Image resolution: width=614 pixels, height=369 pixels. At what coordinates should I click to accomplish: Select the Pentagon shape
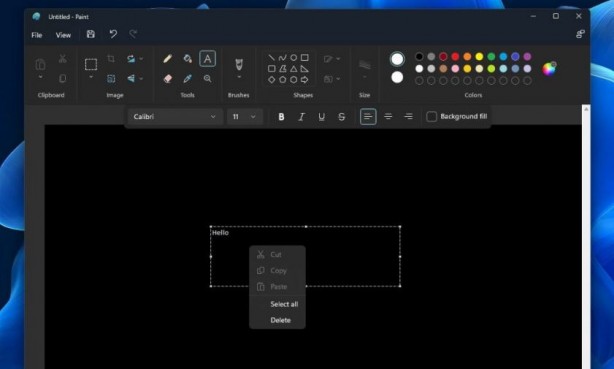click(282, 80)
